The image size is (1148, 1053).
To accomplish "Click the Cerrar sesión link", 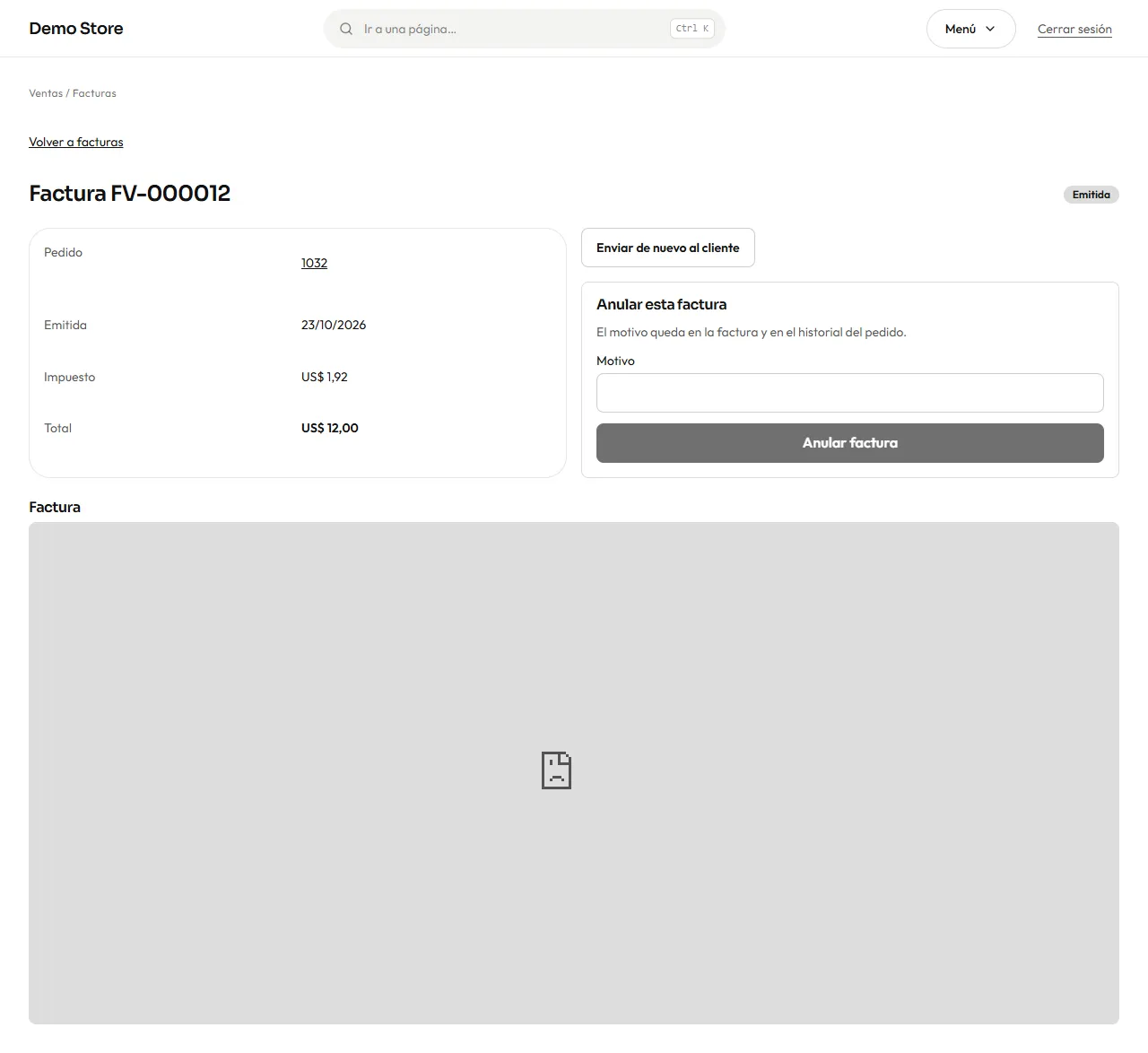I will point(1074,29).
